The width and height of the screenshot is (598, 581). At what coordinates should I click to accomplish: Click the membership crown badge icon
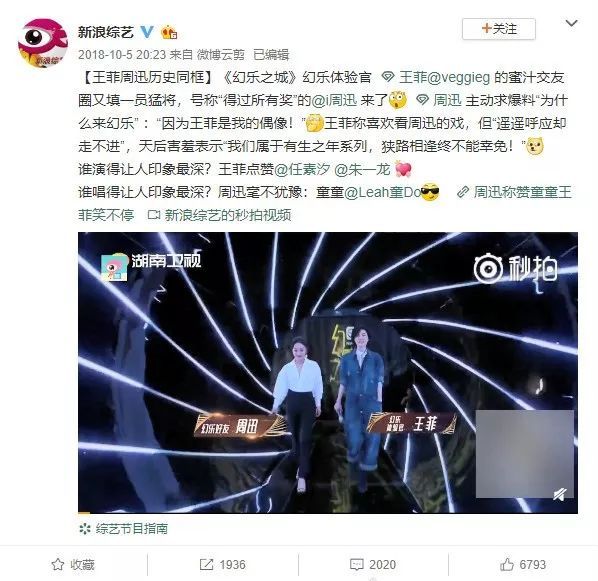tap(169, 32)
